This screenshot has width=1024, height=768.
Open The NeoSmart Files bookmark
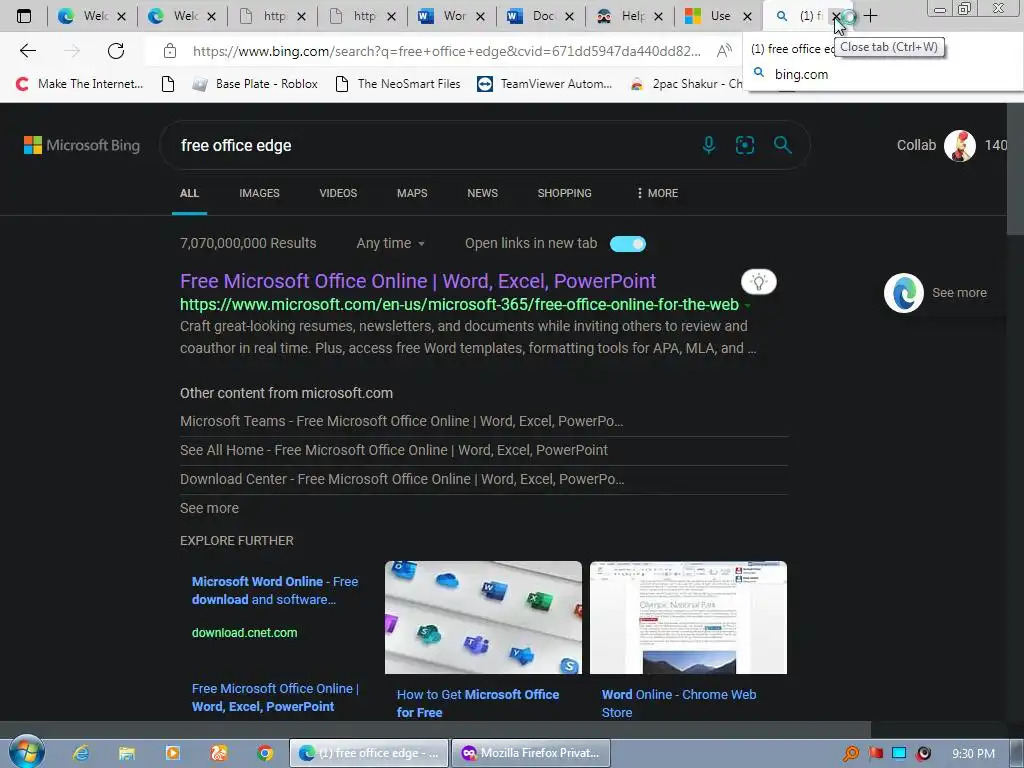click(398, 84)
